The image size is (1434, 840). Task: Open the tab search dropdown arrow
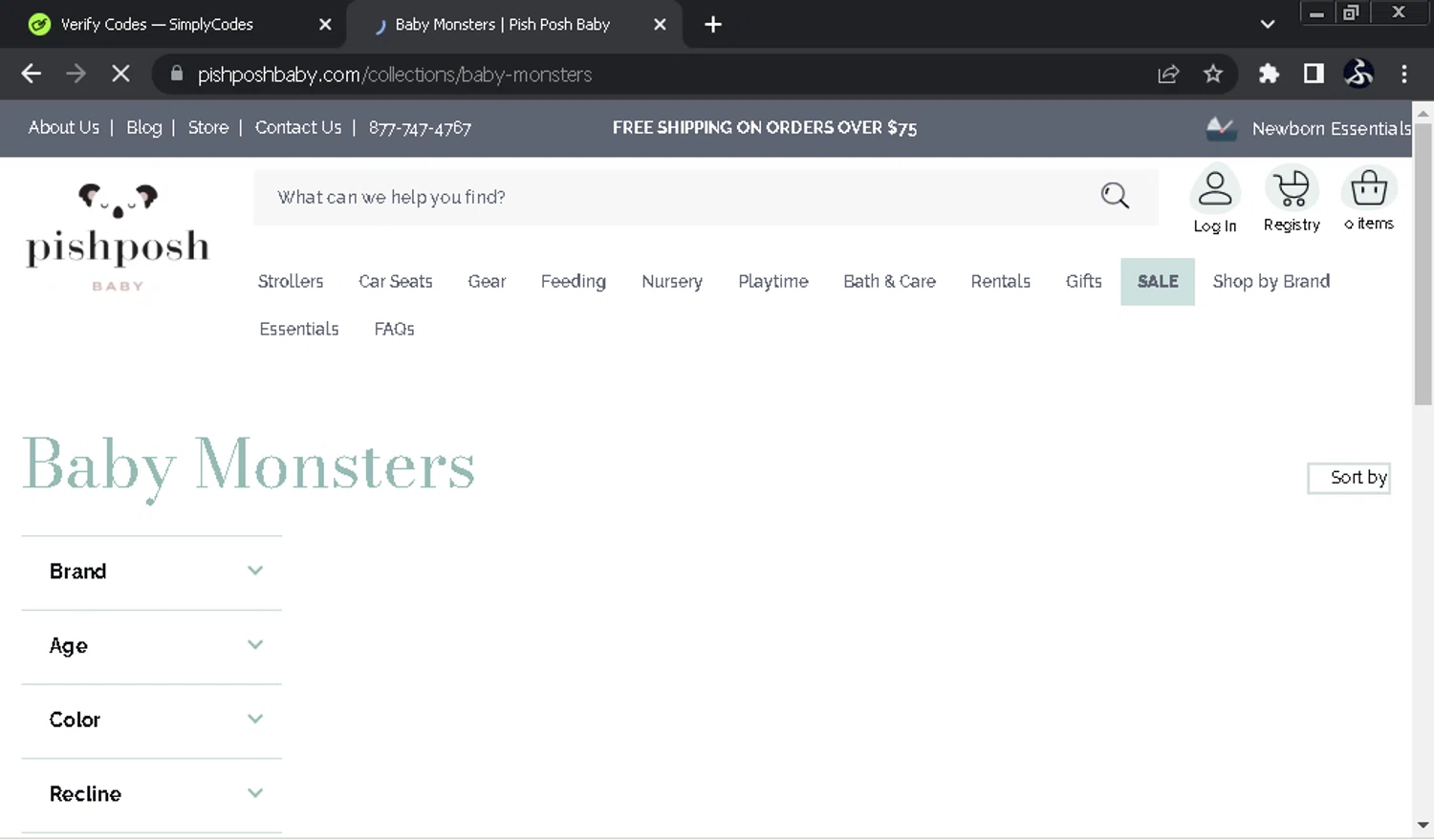(1268, 25)
